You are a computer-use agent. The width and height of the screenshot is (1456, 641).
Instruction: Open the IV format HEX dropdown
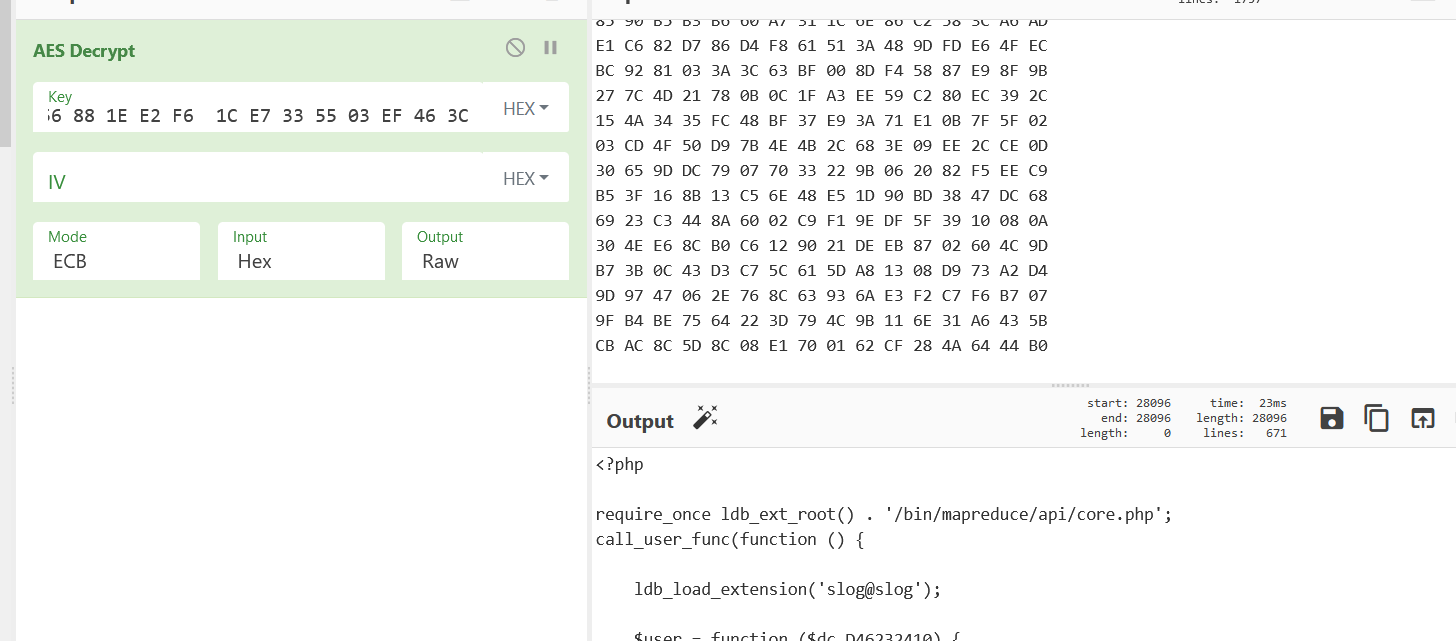[x=526, y=178]
